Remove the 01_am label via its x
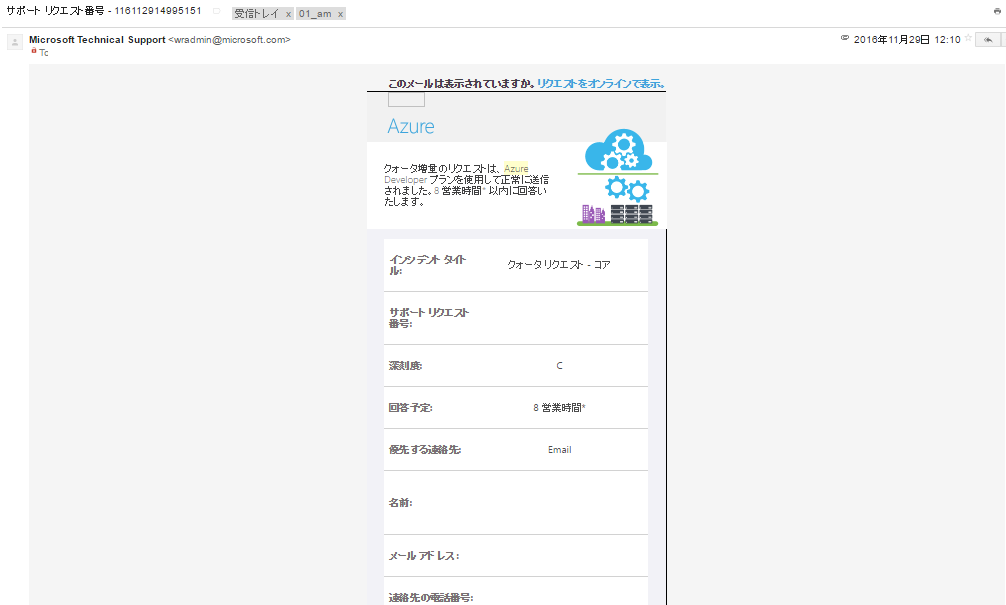Screen dimensions: 1006x605 tap(340, 14)
